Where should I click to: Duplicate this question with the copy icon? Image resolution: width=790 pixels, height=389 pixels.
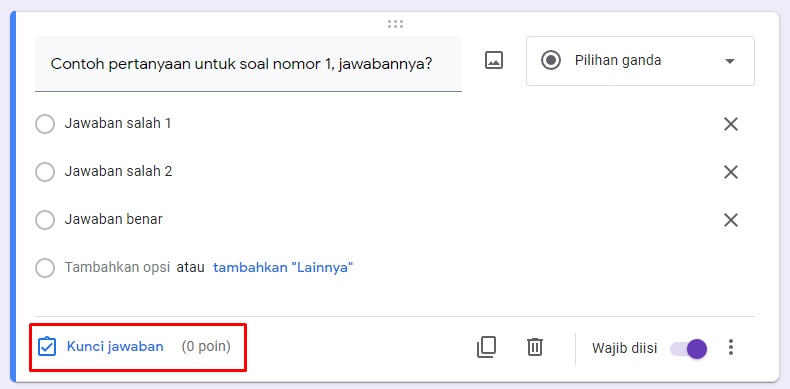click(x=486, y=347)
